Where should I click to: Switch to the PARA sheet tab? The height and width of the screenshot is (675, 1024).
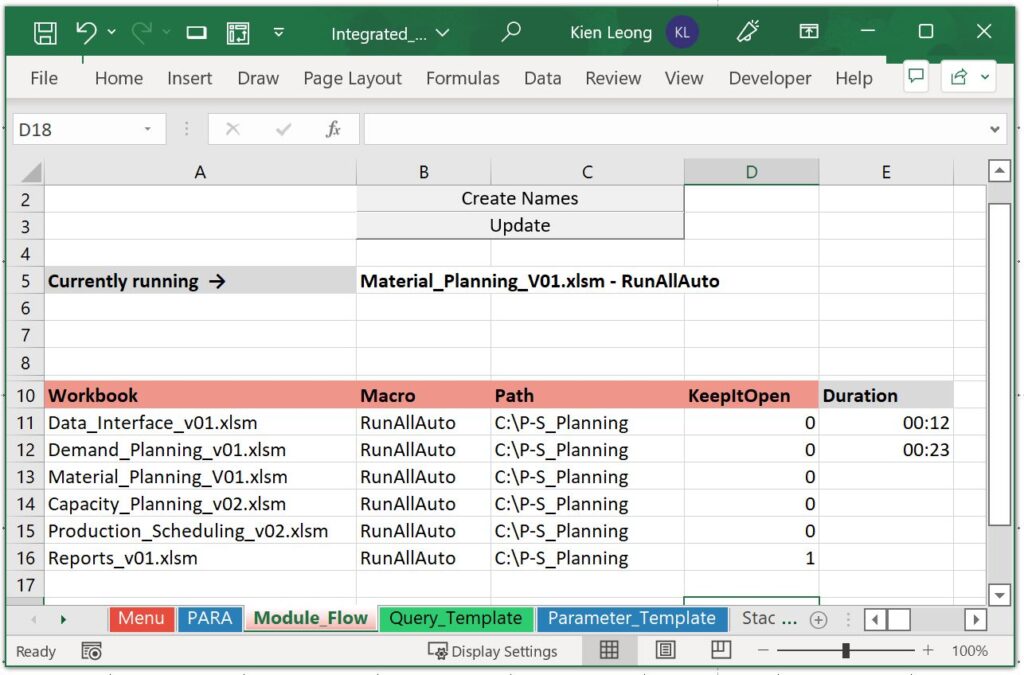coord(209,618)
